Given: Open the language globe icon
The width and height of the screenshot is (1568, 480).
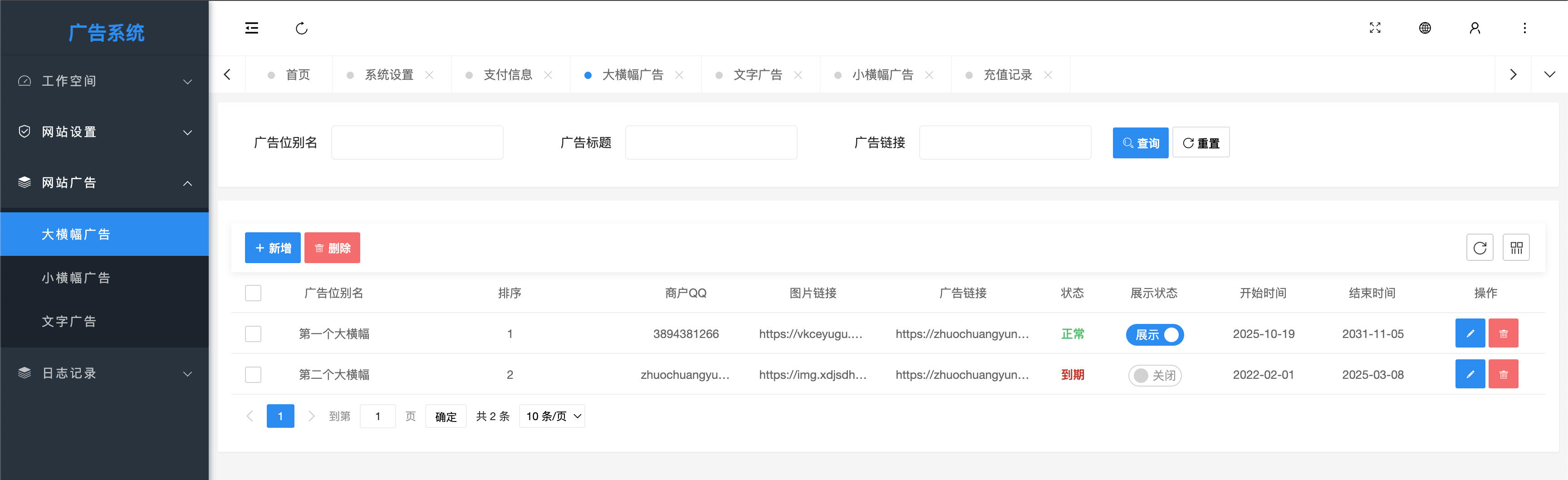Looking at the screenshot, I should [x=1425, y=28].
